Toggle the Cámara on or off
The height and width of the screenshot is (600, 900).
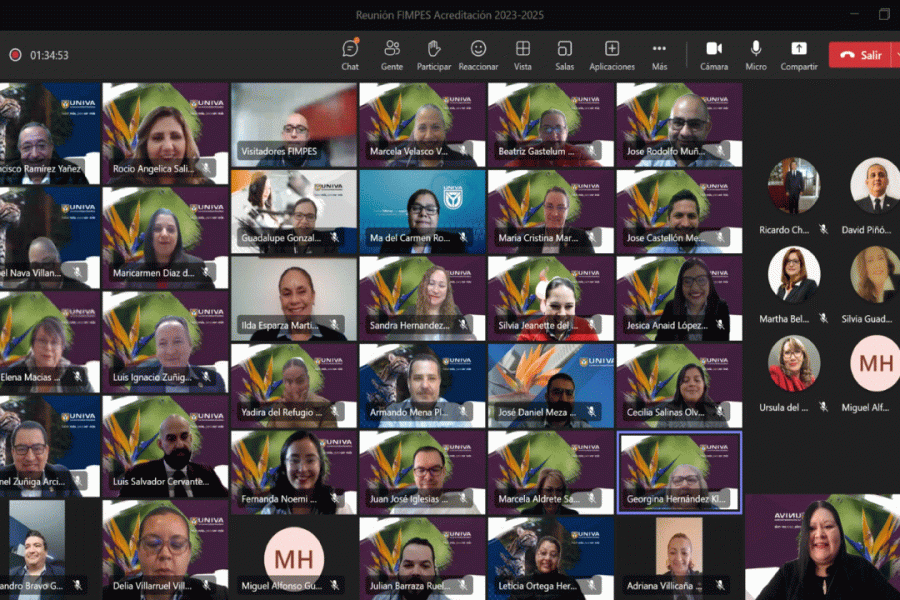click(714, 54)
